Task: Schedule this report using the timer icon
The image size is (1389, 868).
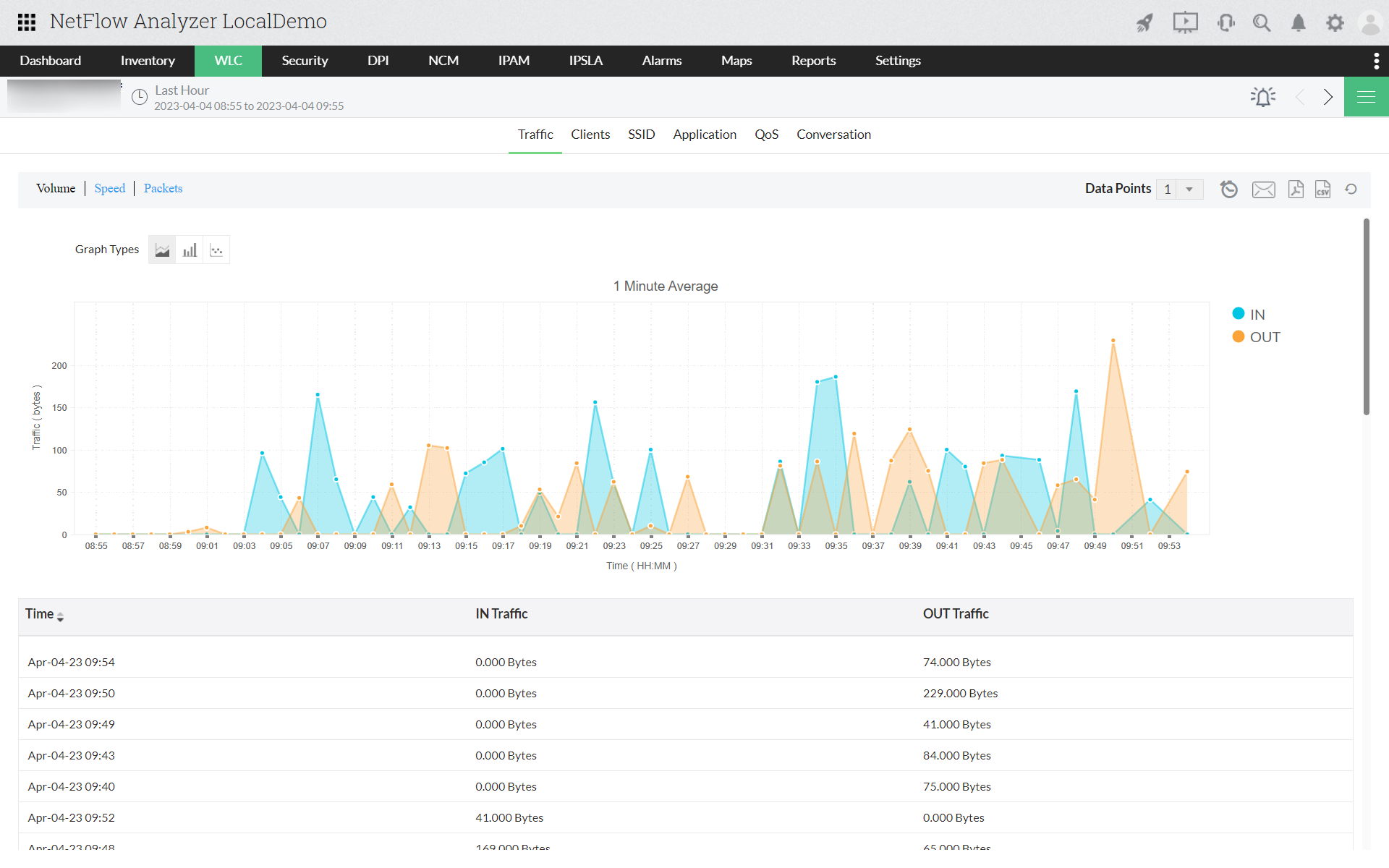Action: click(x=1228, y=189)
